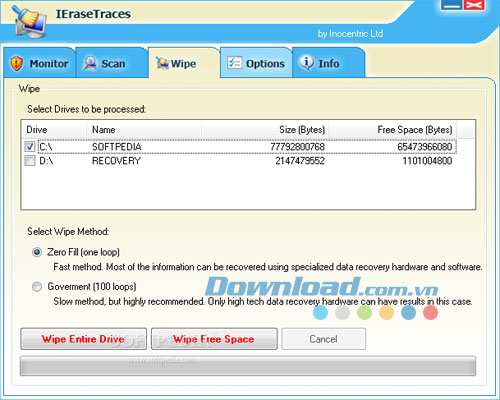Click the Name column header
The image size is (500, 400).
[144, 130]
